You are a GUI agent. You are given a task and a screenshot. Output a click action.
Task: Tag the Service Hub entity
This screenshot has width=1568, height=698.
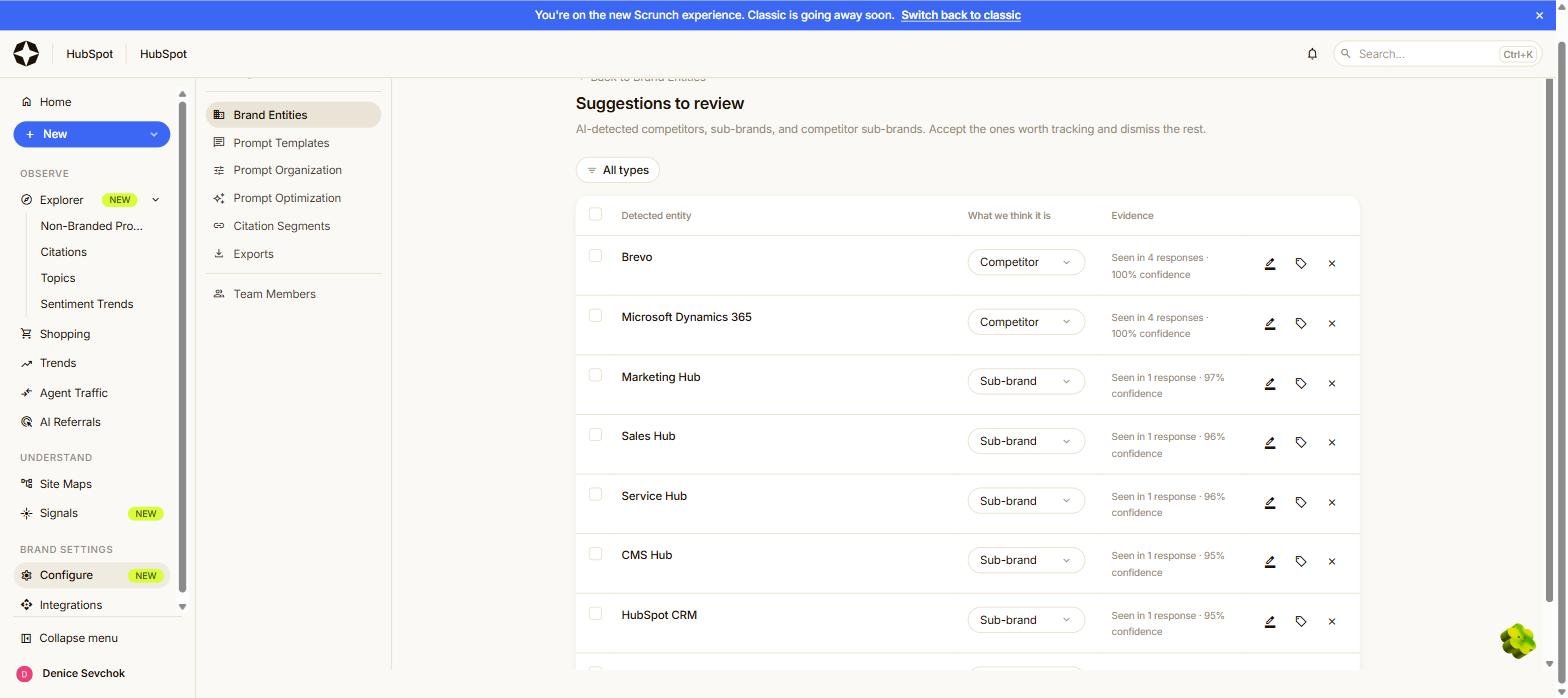pyautogui.click(x=1301, y=503)
